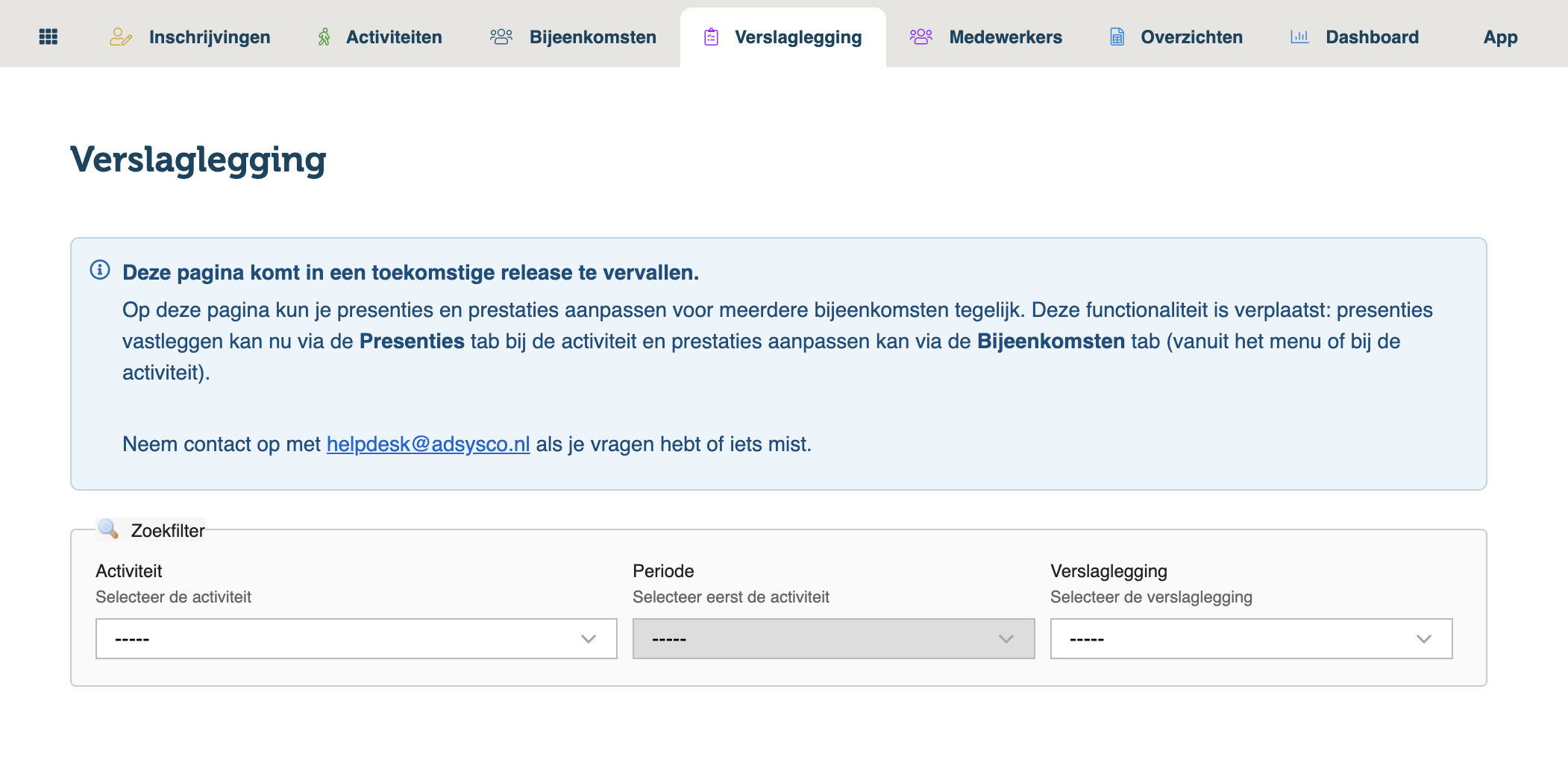Image resolution: width=1568 pixels, height=777 pixels.
Task: Click the hand-with-pen icon beside Inschrijvingen
Action: tap(121, 37)
